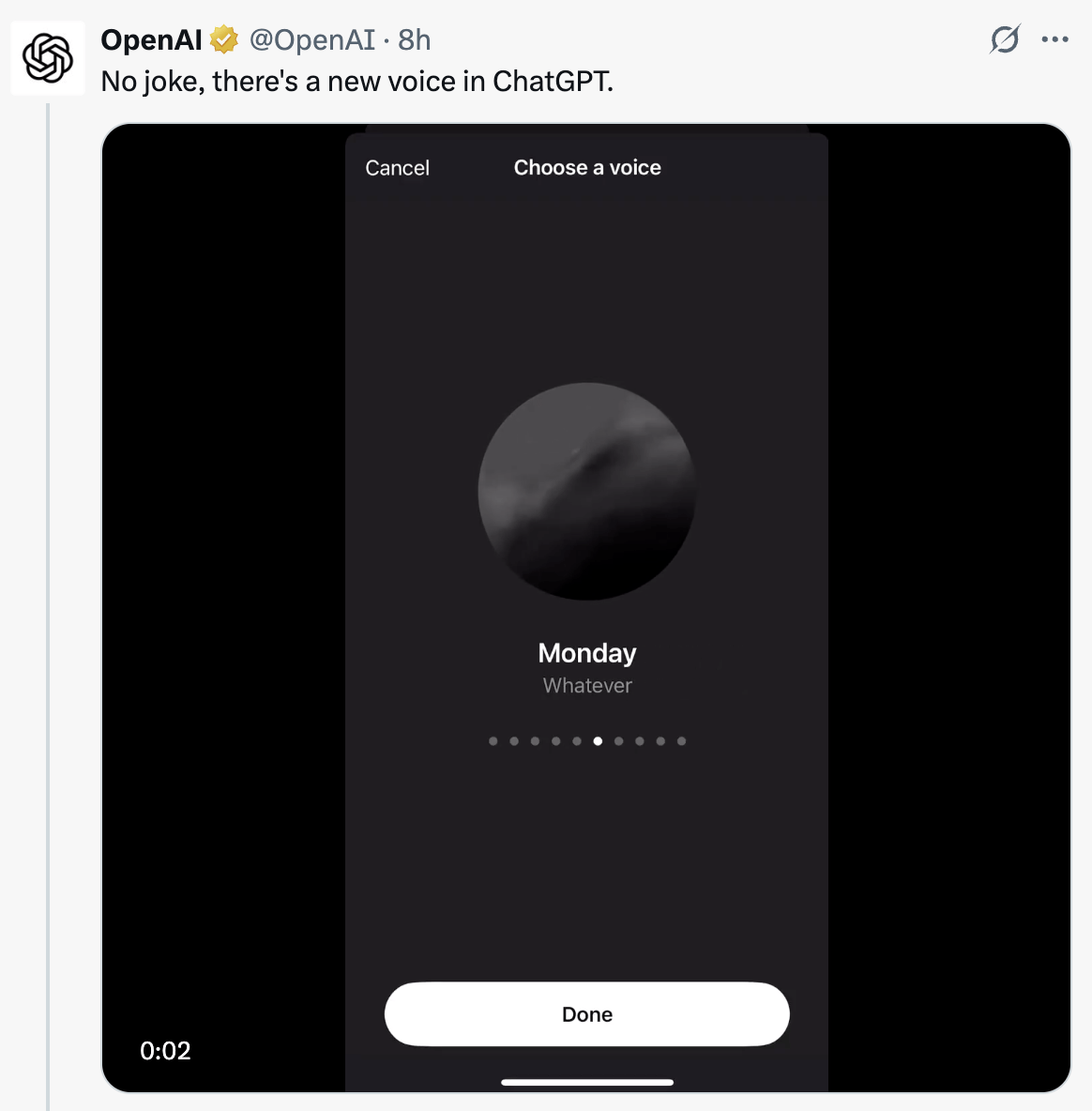Open the 8h post timestamp

pos(415,39)
